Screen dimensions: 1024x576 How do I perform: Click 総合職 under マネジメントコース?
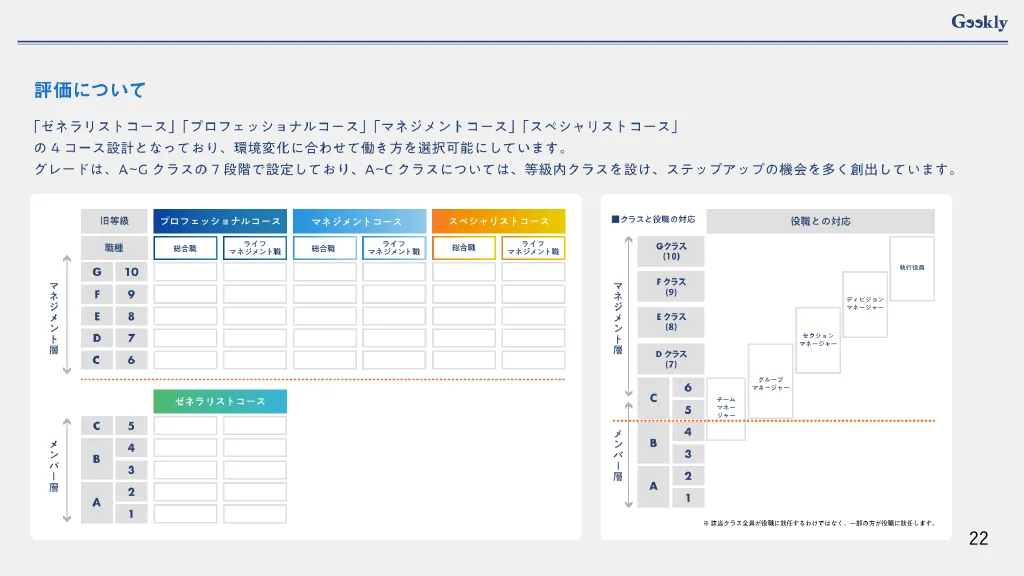[325, 248]
